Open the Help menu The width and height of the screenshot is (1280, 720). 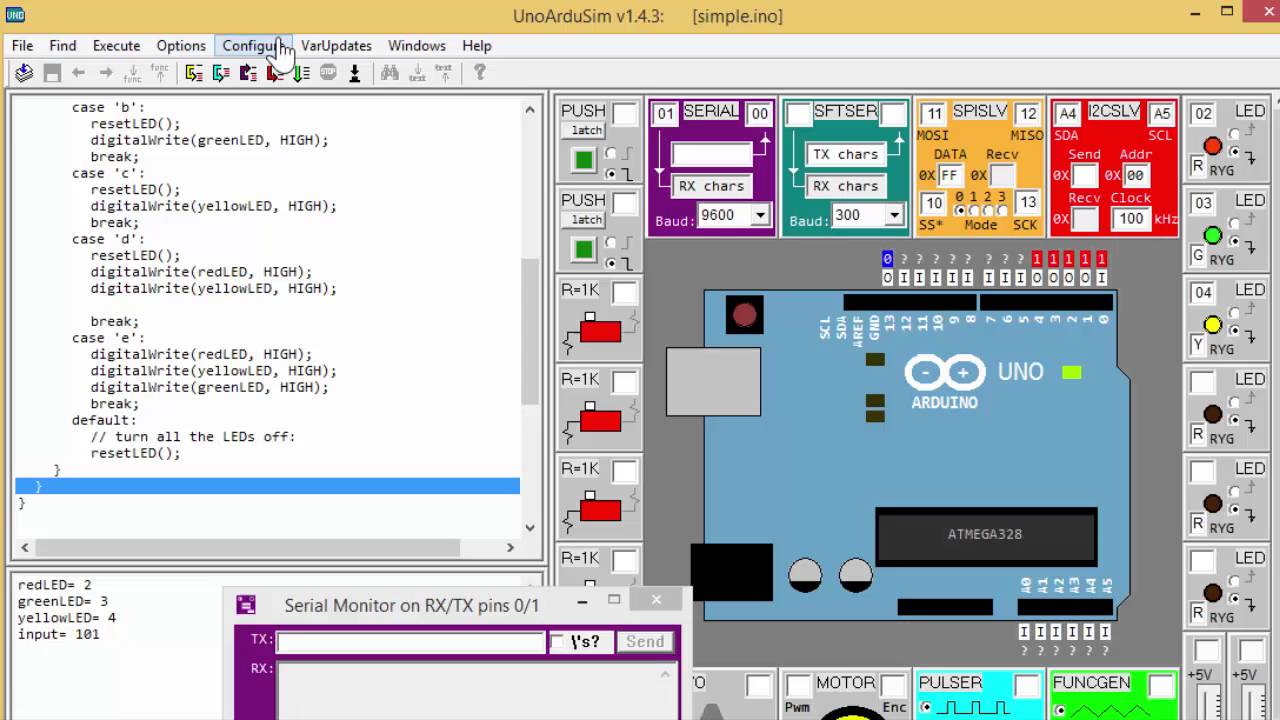(477, 46)
